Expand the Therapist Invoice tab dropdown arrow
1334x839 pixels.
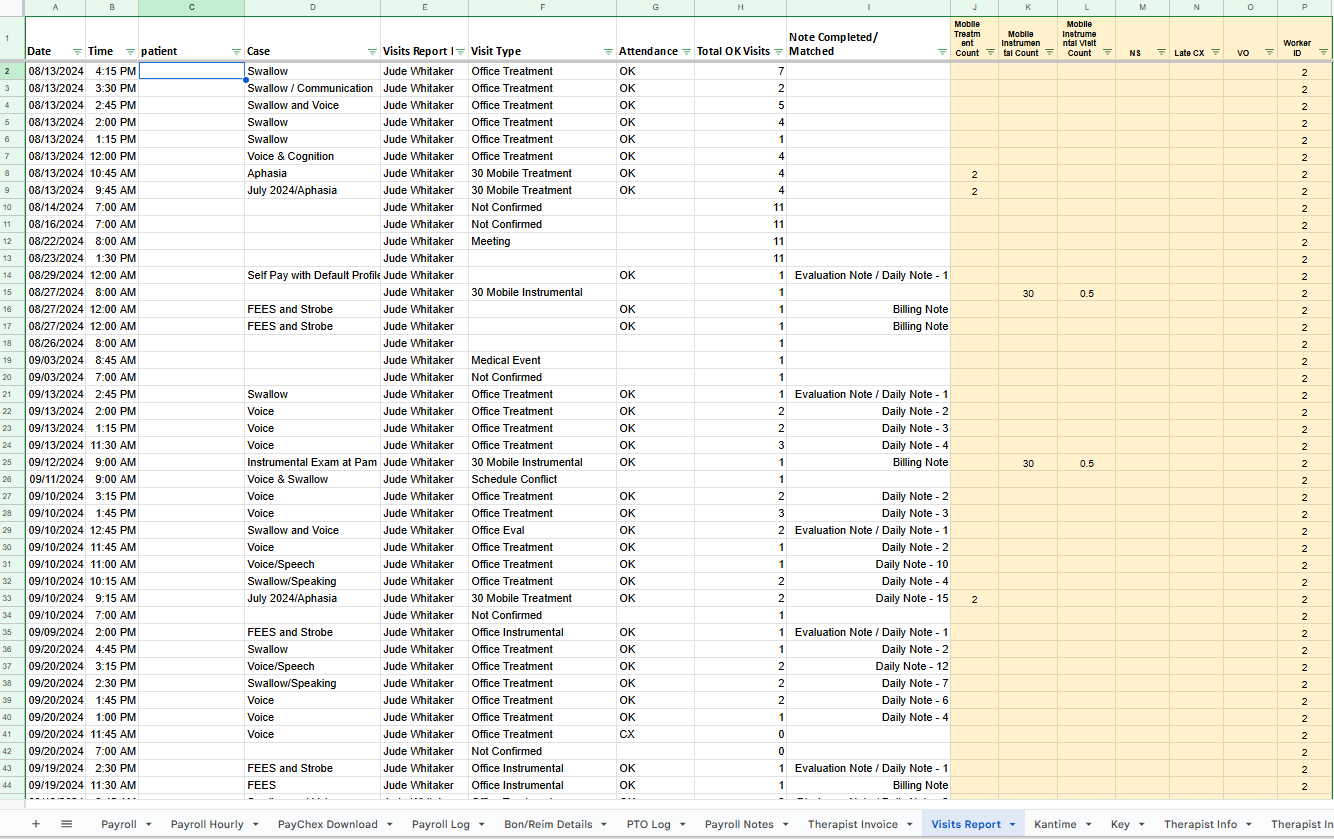pyautogui.click(x=911, y=825)
